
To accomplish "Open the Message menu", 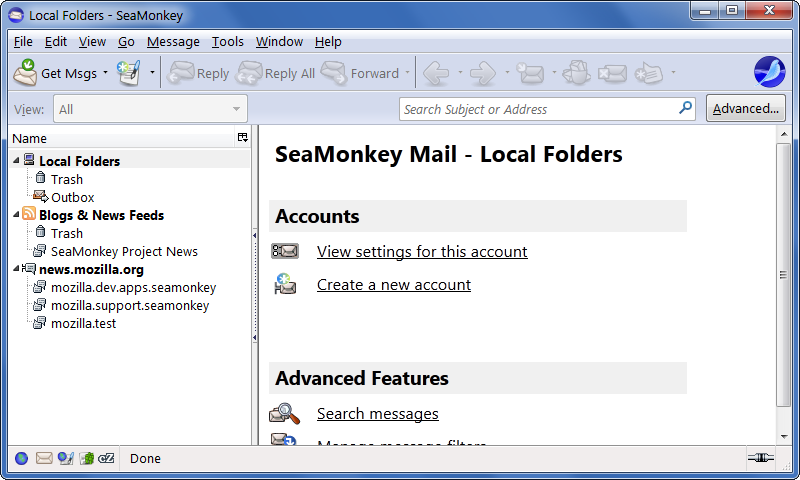I will (x=173, y=42).
